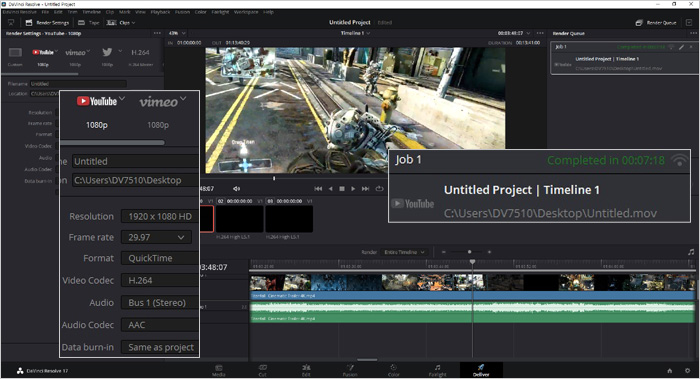Open the Workspace menu
The height and width of the screenshot is (379, 700).
[246, 12]
